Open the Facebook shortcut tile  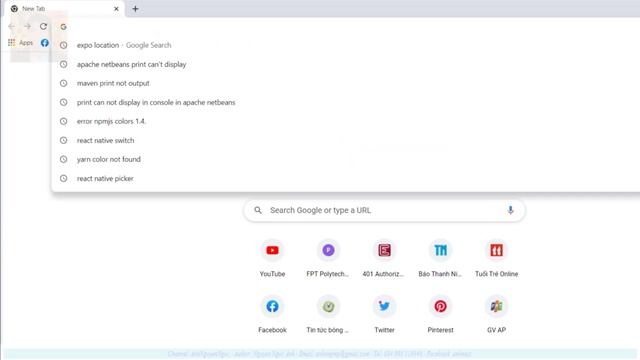click(x=272, y=314)
